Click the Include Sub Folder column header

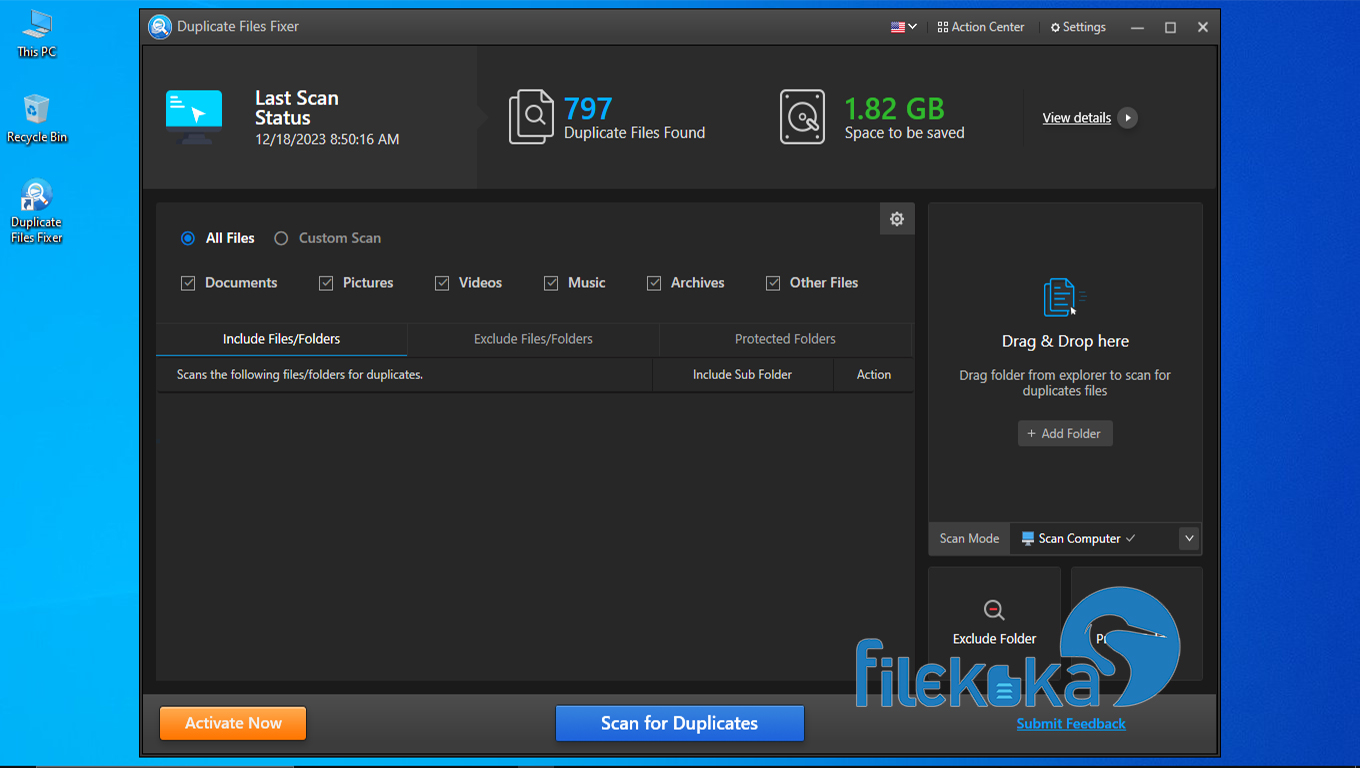pyautogui.click(x=742, y=375)
